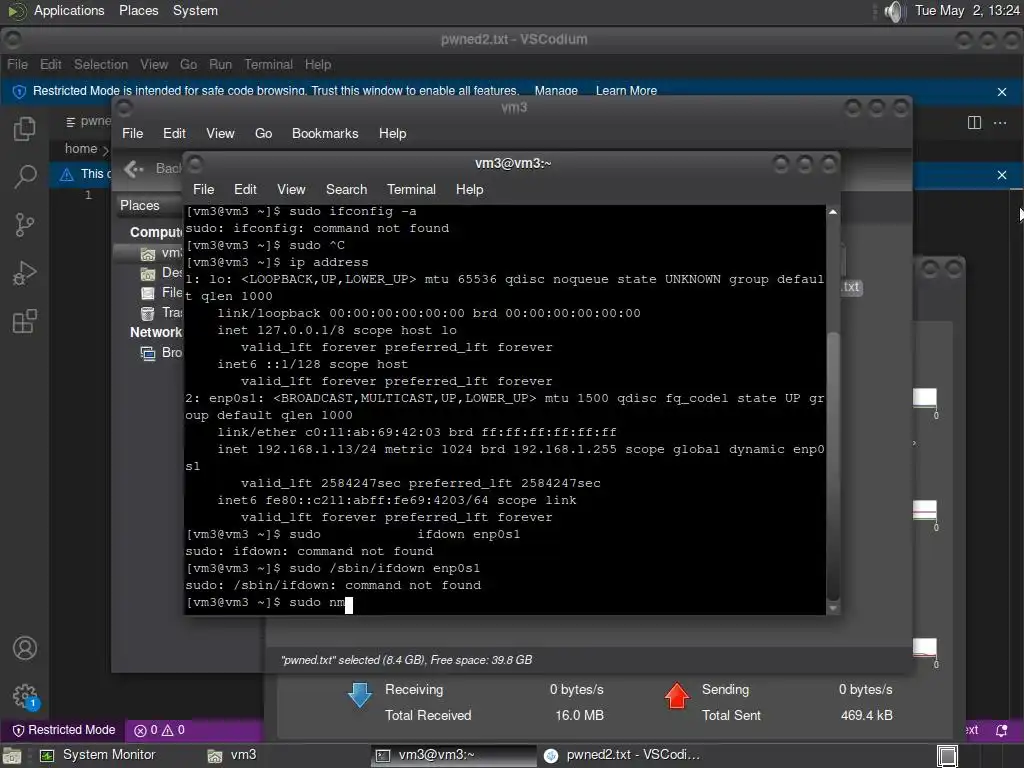The width and height of the screenshot is (1024, 768).
Task: Open the Manage gear in VSCodium
Action: pos(25,696)
